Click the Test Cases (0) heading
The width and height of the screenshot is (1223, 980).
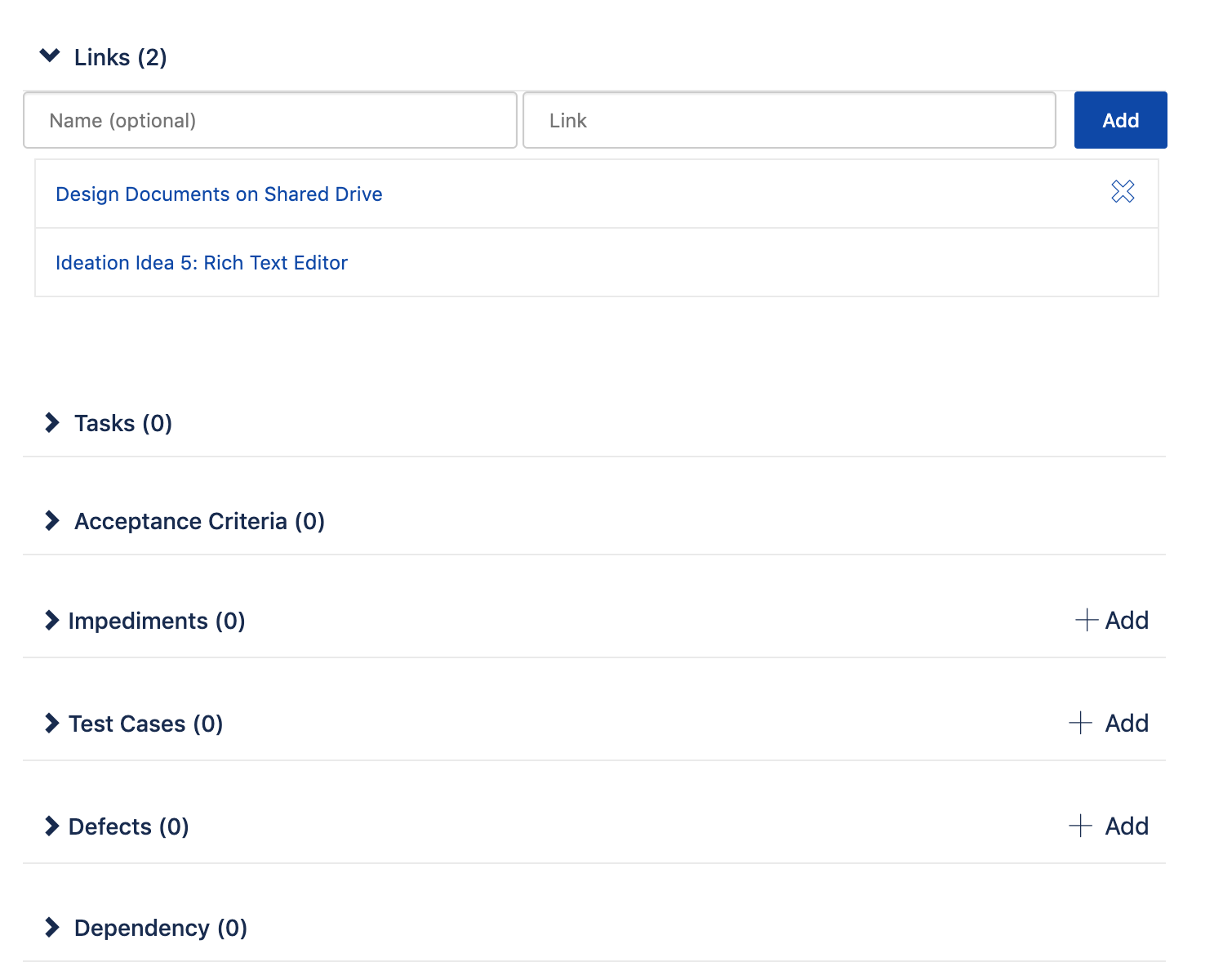[x=146, y=724]
